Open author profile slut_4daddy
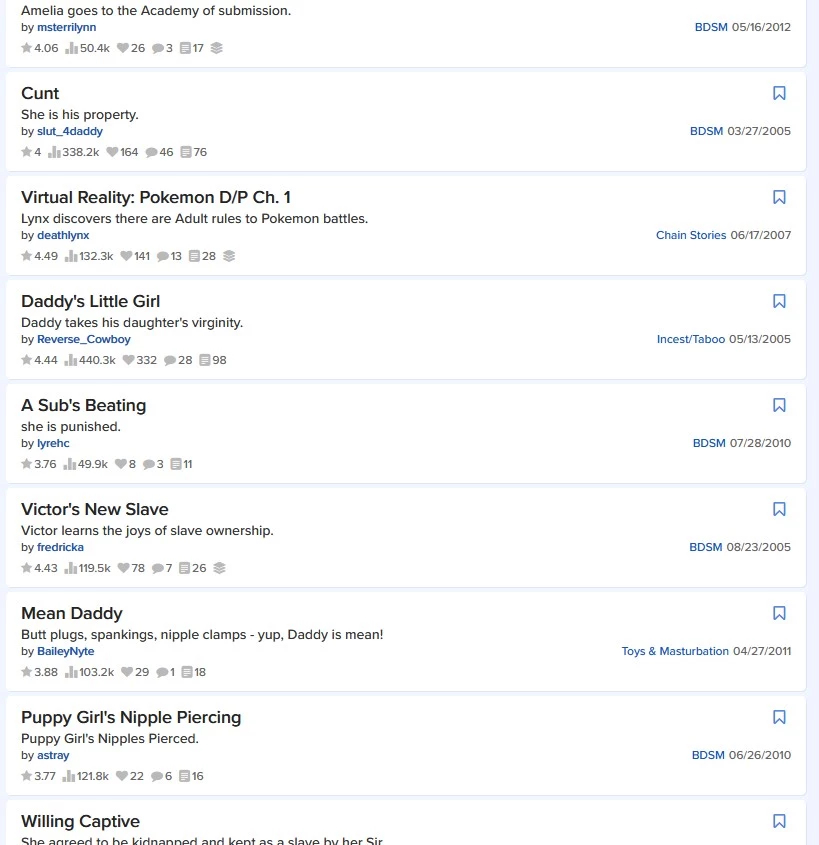 (70, 131)
